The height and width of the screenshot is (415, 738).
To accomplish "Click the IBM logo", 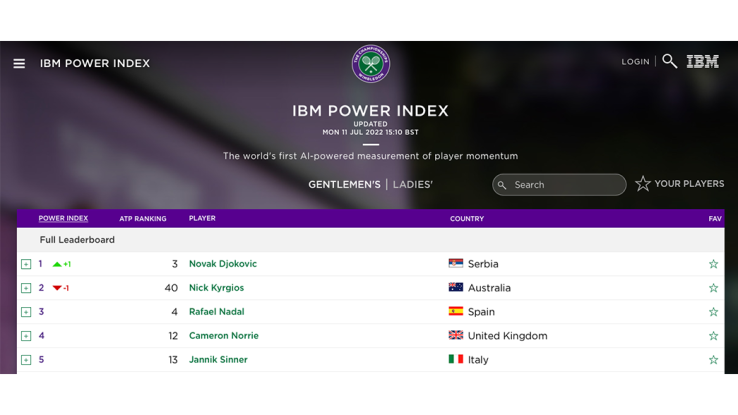I will [x=702, y=61].
